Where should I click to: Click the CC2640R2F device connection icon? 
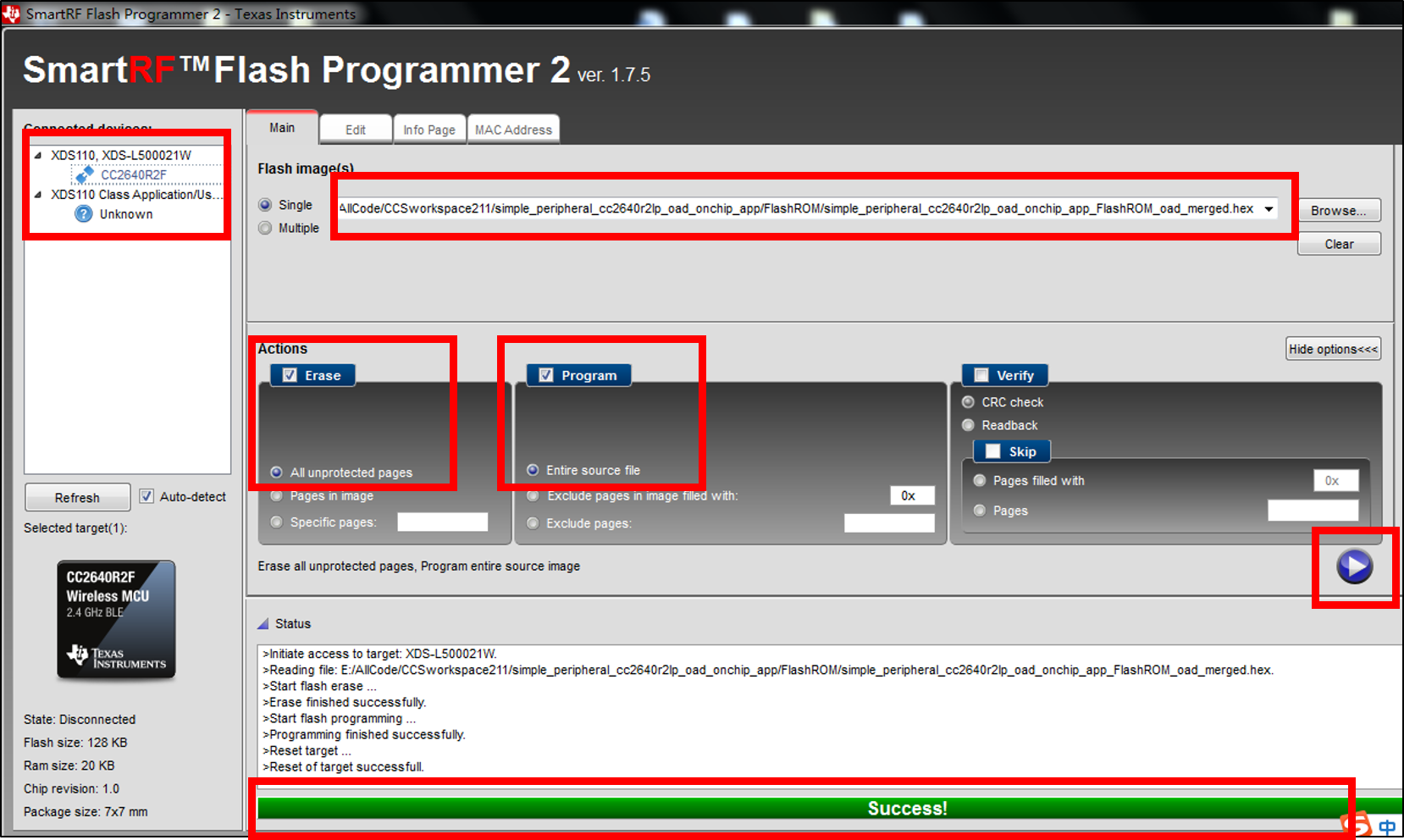pos(85,174)
